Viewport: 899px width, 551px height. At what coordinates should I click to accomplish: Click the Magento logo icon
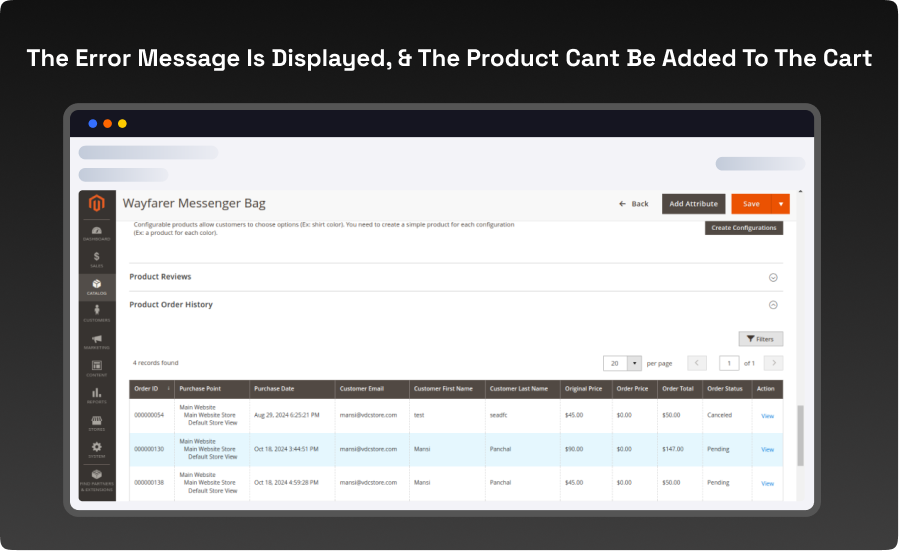[97, 204]
